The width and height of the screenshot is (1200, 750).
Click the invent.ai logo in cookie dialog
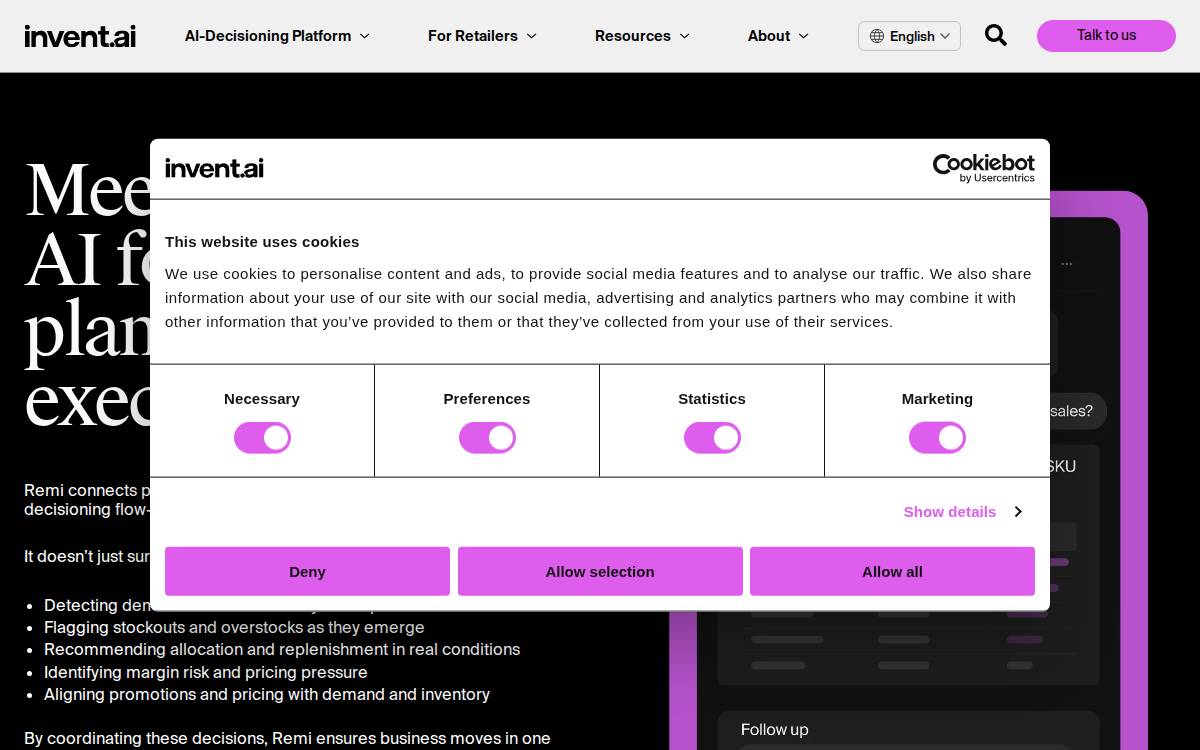(x=214, y=168)
